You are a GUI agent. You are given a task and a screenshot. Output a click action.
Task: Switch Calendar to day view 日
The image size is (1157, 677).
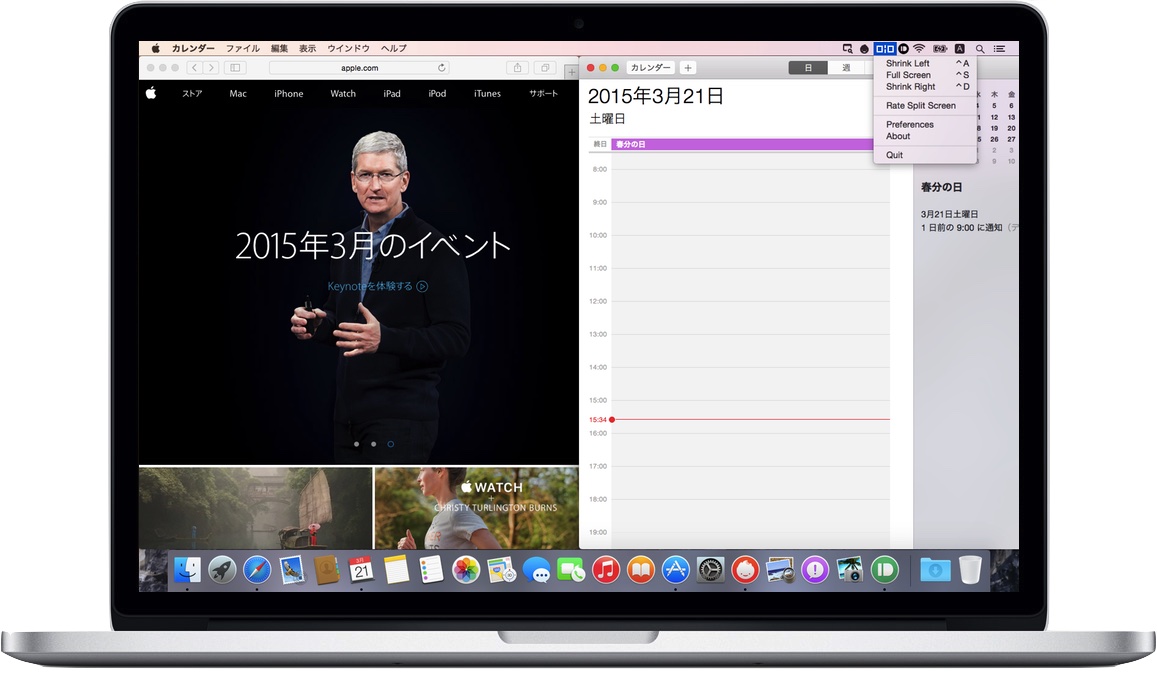point(807,67)
